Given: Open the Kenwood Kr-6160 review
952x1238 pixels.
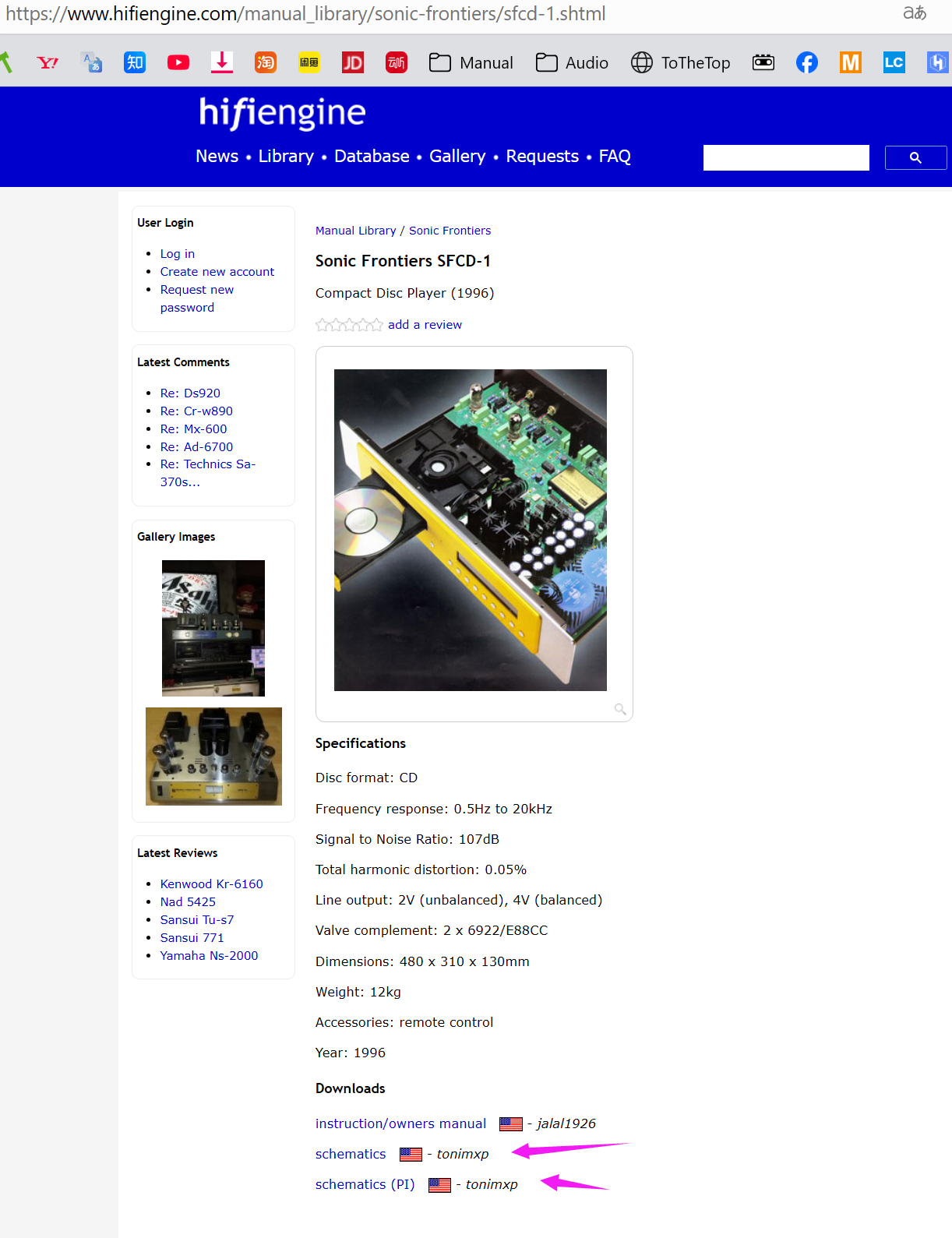Looking at the screenshot, I should [x=212, y=884].
